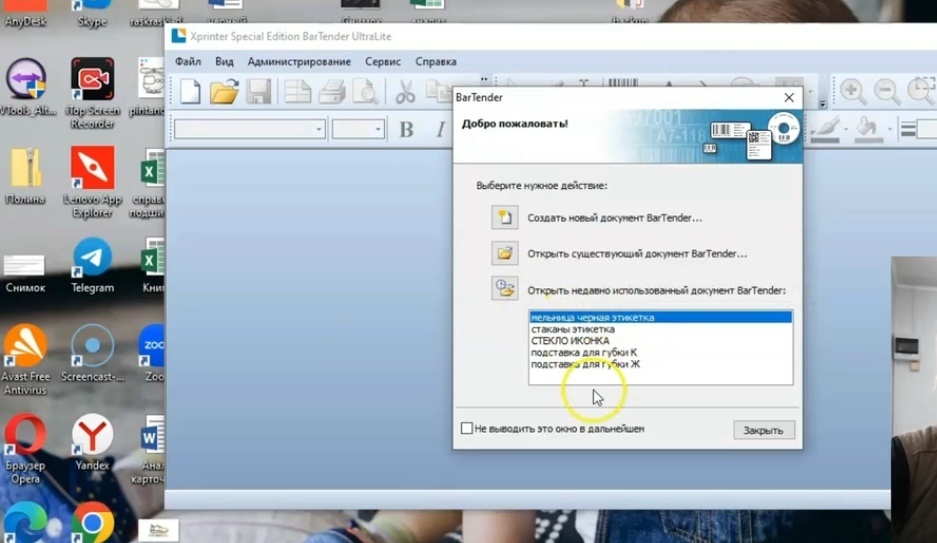Click the Save floppy disk icon
The width and height of the screenshot is (937, 543).
(259, 92)
